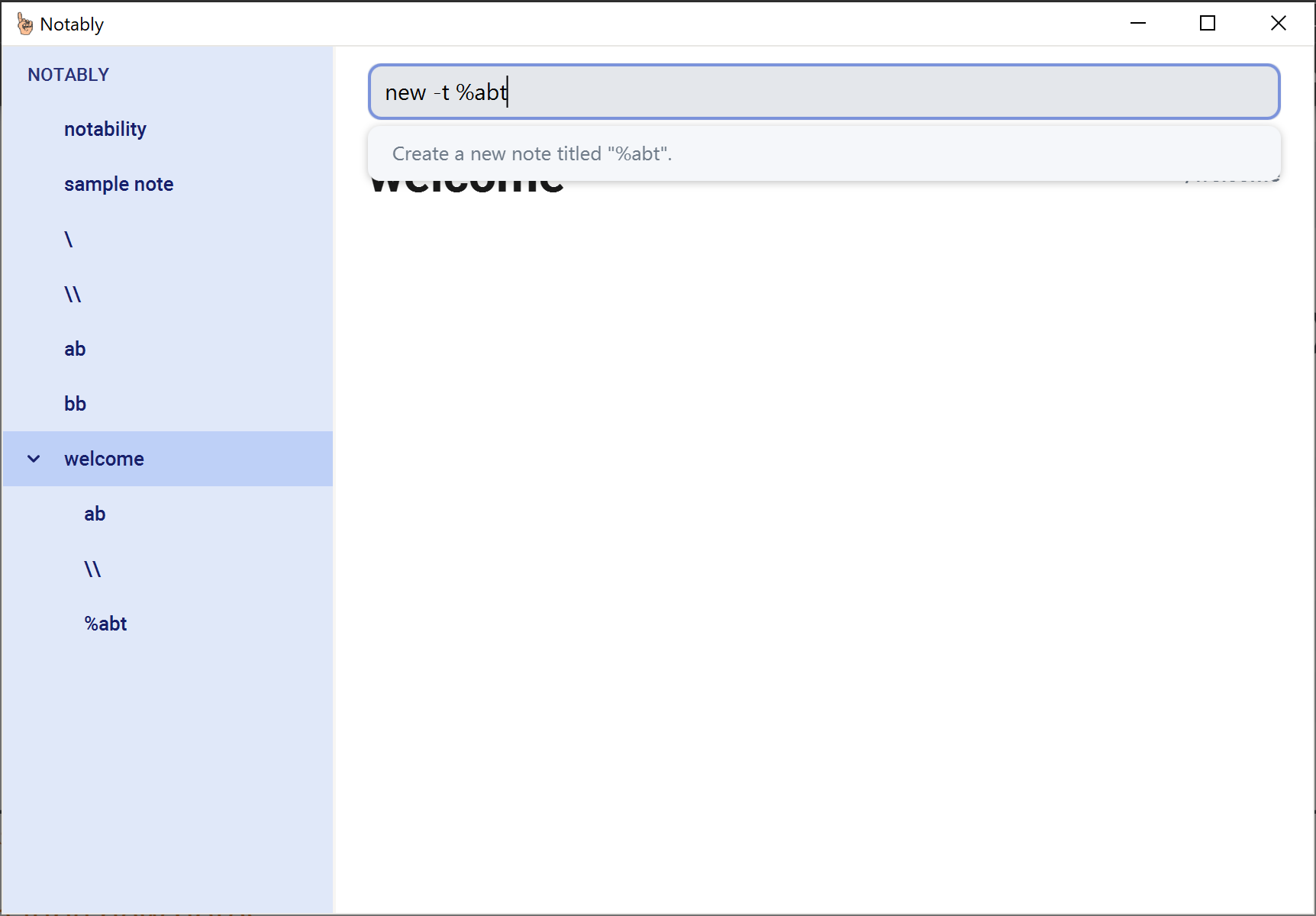Image resolution: width=1316 pixels, height=916 pixels.
Task: Click the NOTABLY sidebar heading
Action: click(x=69, y=75)
